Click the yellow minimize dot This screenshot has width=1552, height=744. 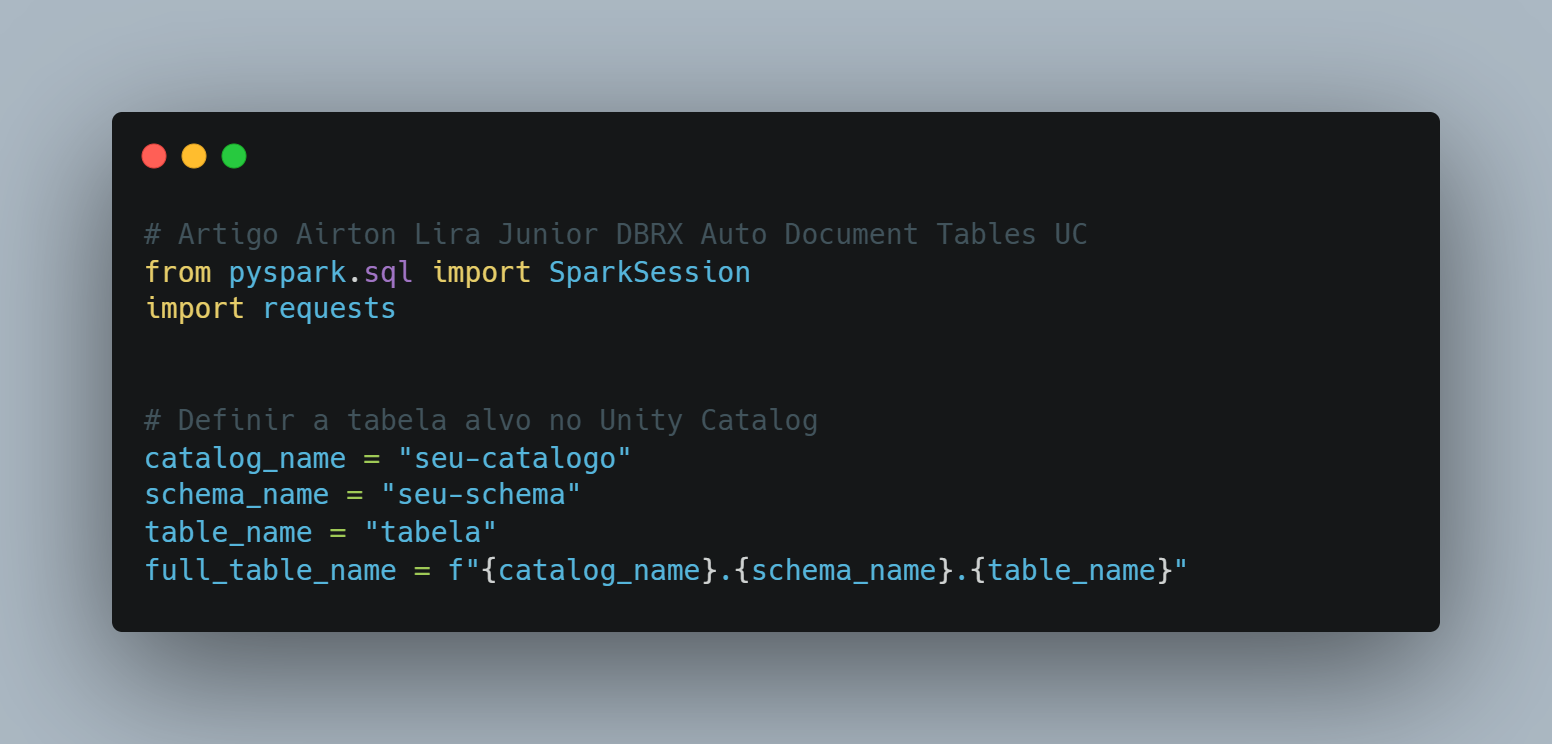(x=194, y=156)
